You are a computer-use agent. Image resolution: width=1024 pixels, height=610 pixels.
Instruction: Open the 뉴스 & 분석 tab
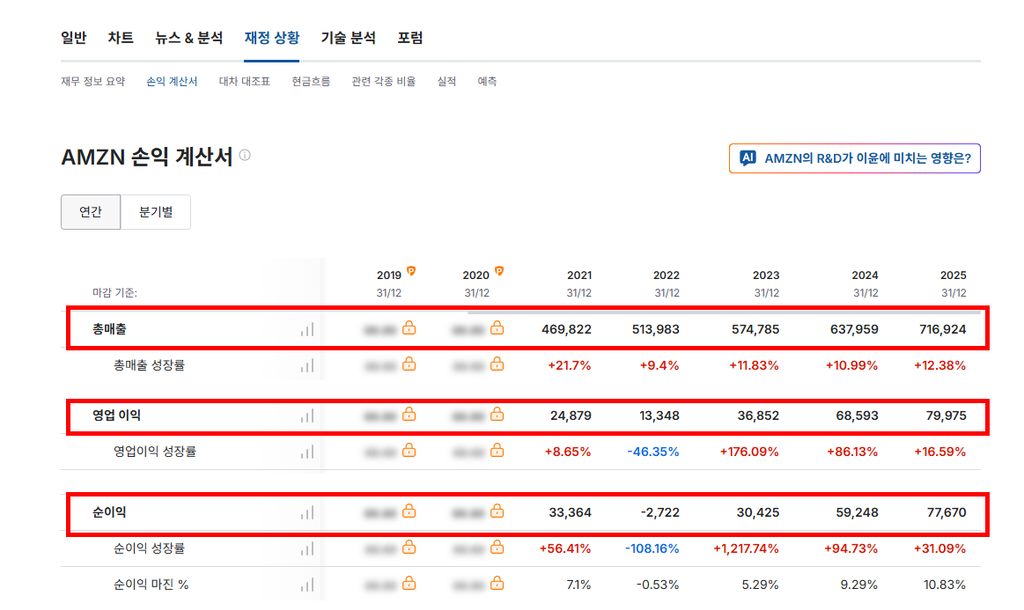pos(189,38)
